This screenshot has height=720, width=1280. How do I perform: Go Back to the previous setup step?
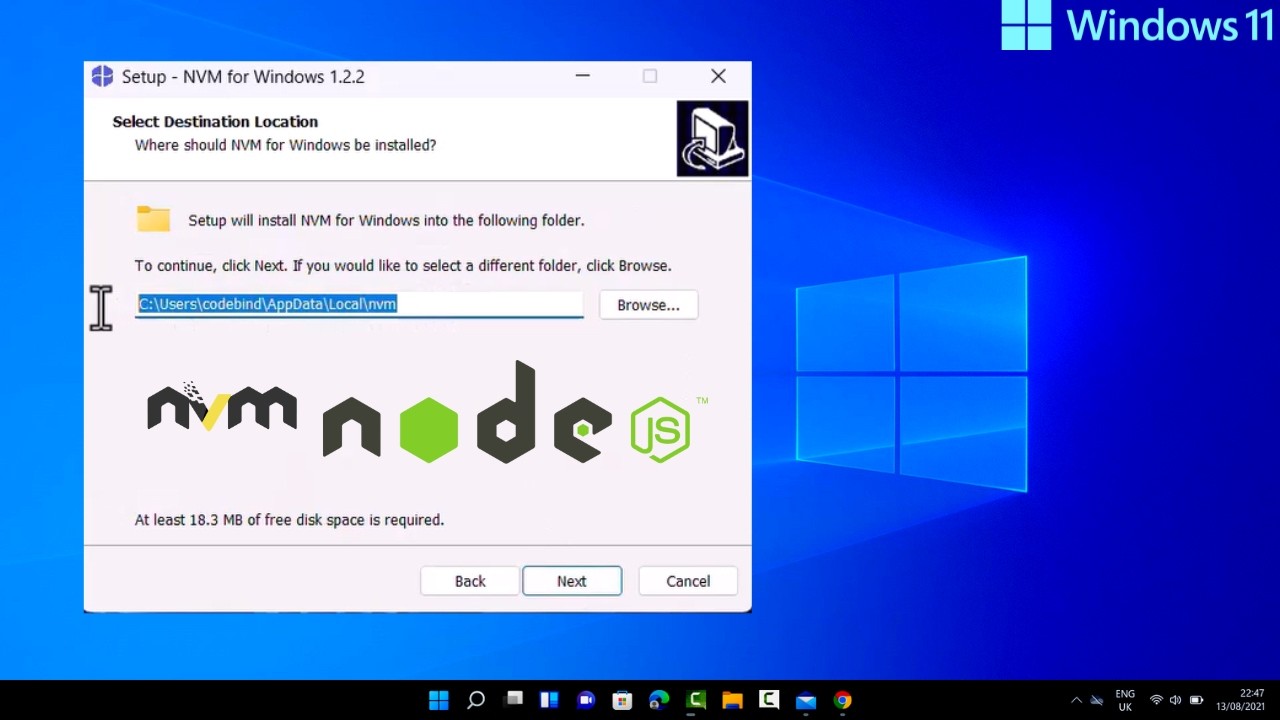point(470,581)
